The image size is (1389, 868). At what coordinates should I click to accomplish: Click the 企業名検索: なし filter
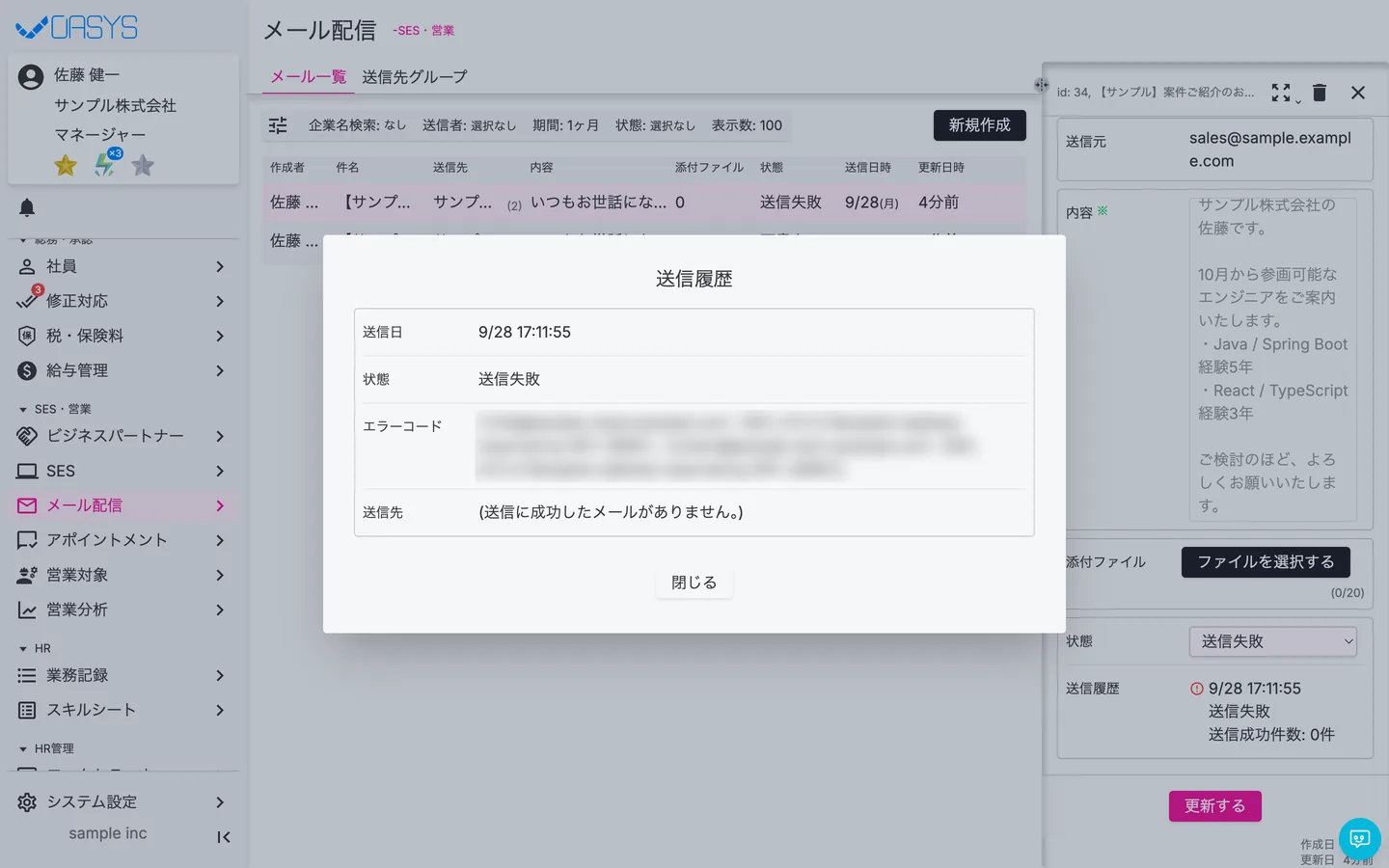(x=357, y=125)
